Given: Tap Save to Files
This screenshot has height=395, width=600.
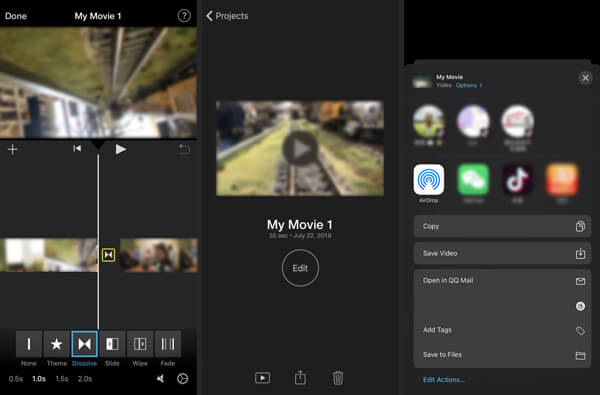Looking at the screenshot, I should (502, 355).
